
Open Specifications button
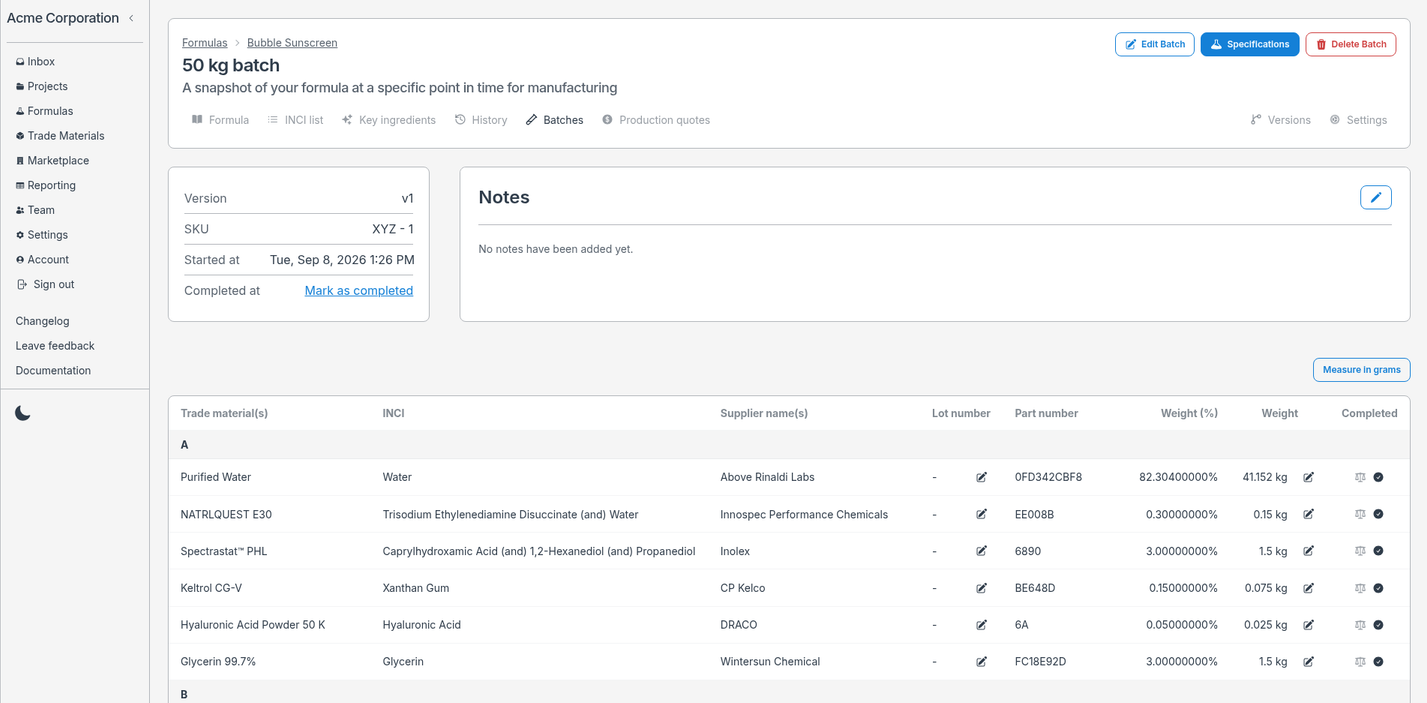(x=1250, y=44)
